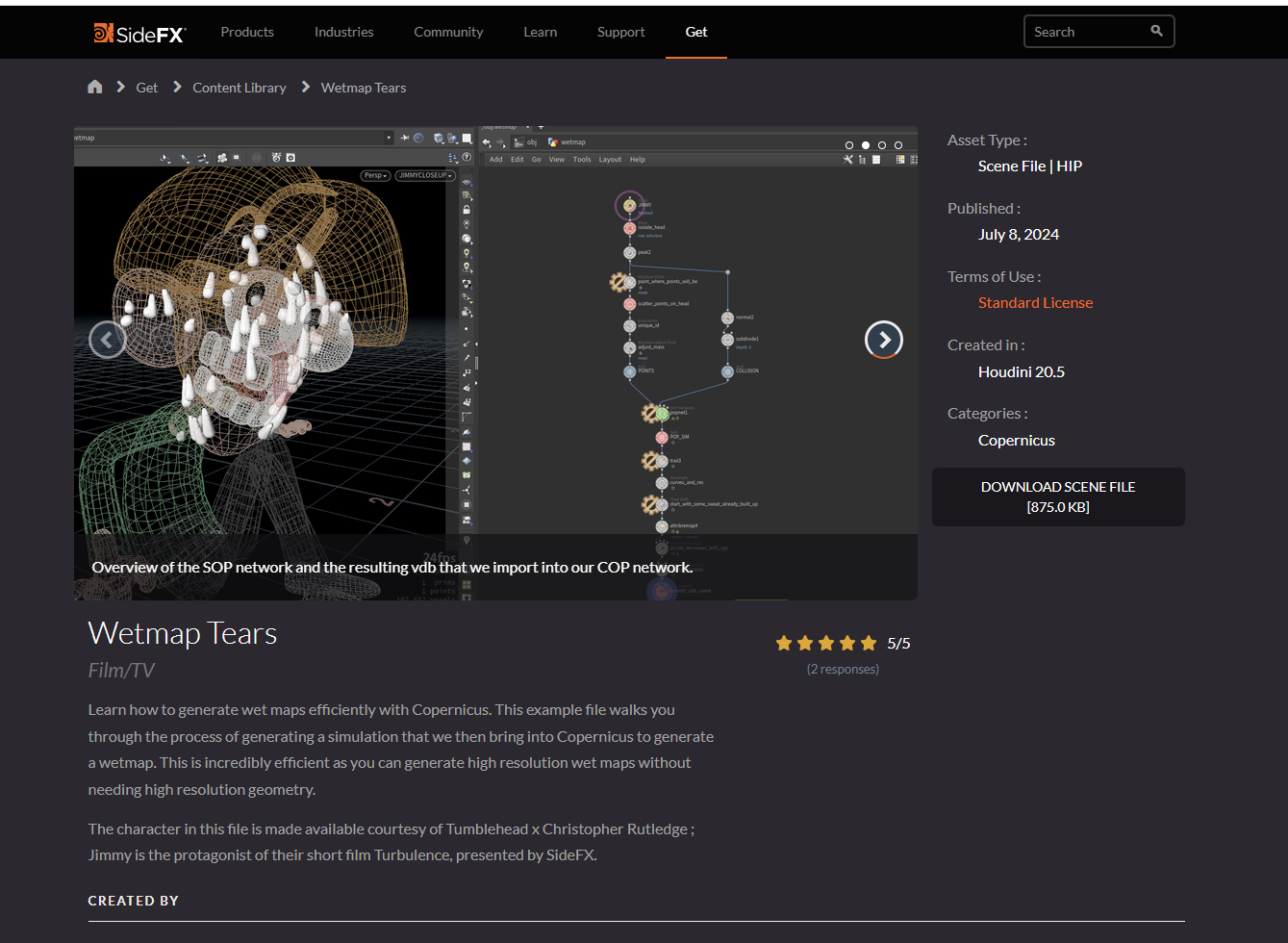Image resolution: width=1288 pixels, height=943 pixels.
Task: Click the "Asset Type :" label
Action: click(x=987, y=140)
